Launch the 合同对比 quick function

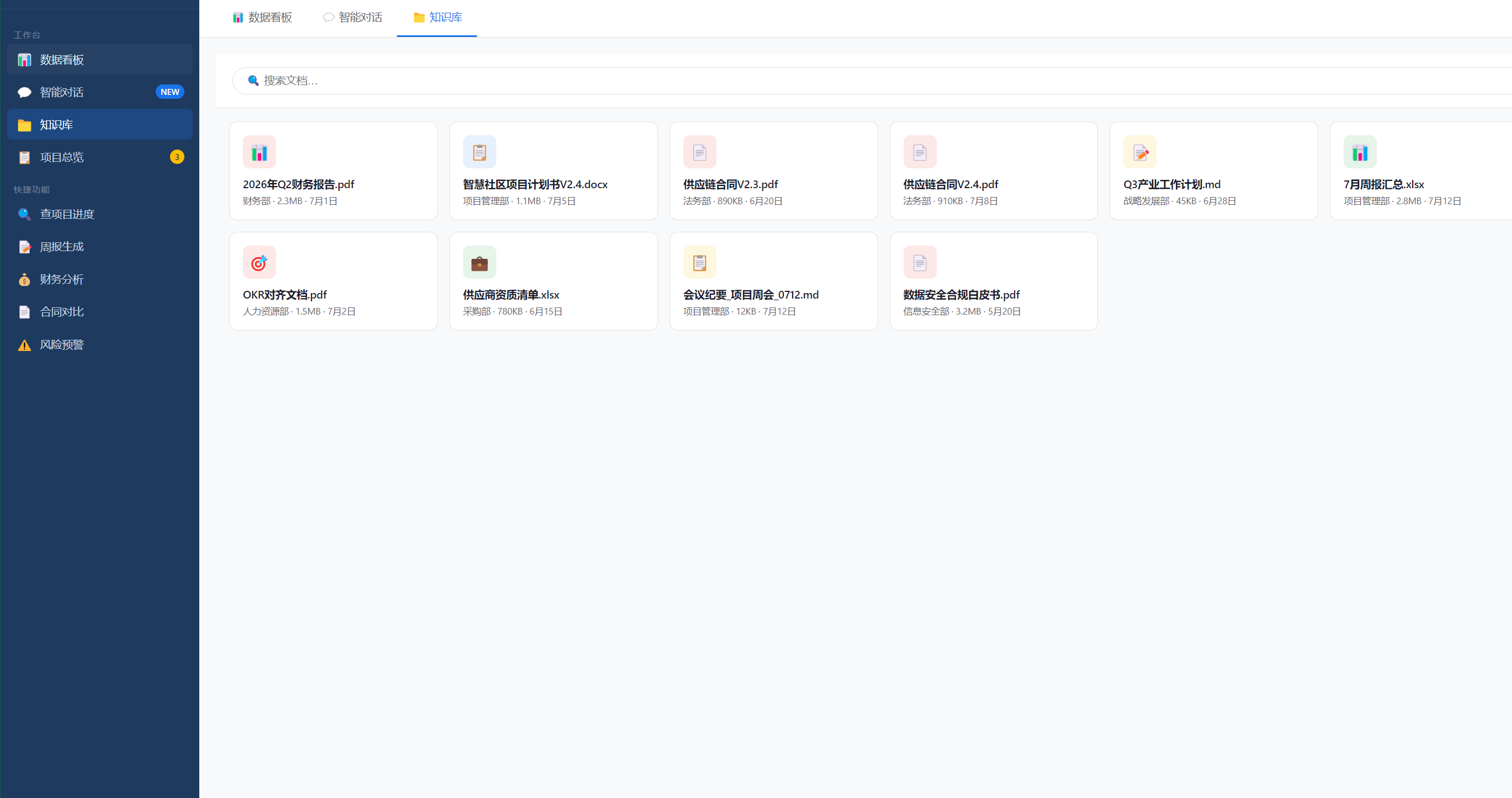100,312
